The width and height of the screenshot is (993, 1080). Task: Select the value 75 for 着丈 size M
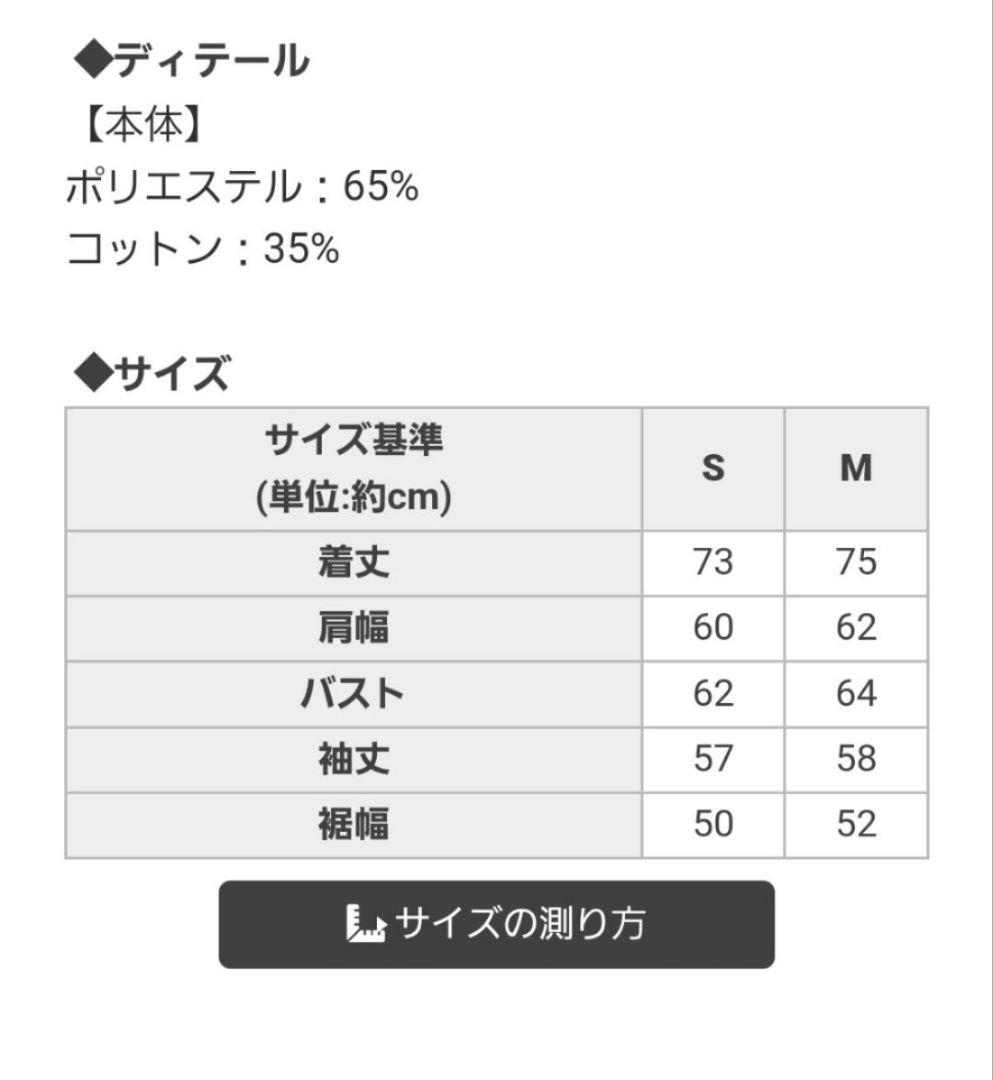(x=857, y=560)
